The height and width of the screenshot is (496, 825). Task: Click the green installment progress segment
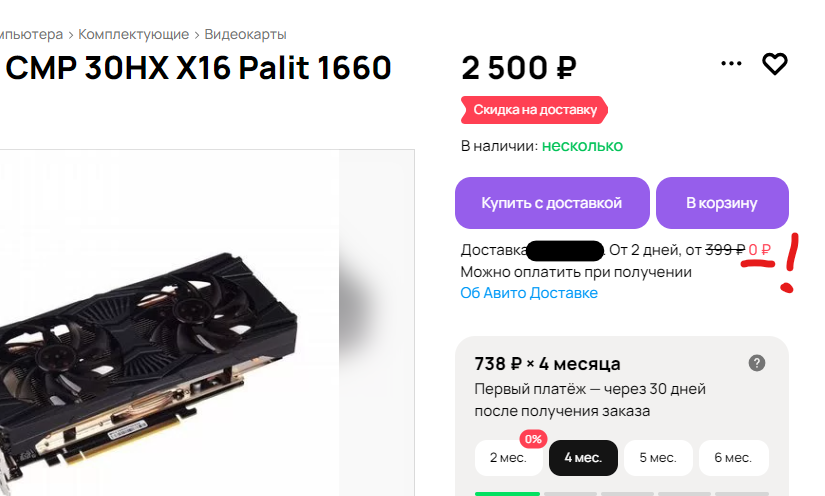[507, 494]
